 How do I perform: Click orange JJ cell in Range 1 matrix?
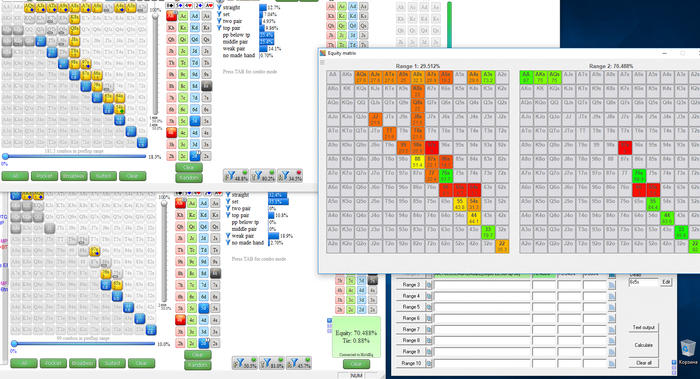[375, 120]
